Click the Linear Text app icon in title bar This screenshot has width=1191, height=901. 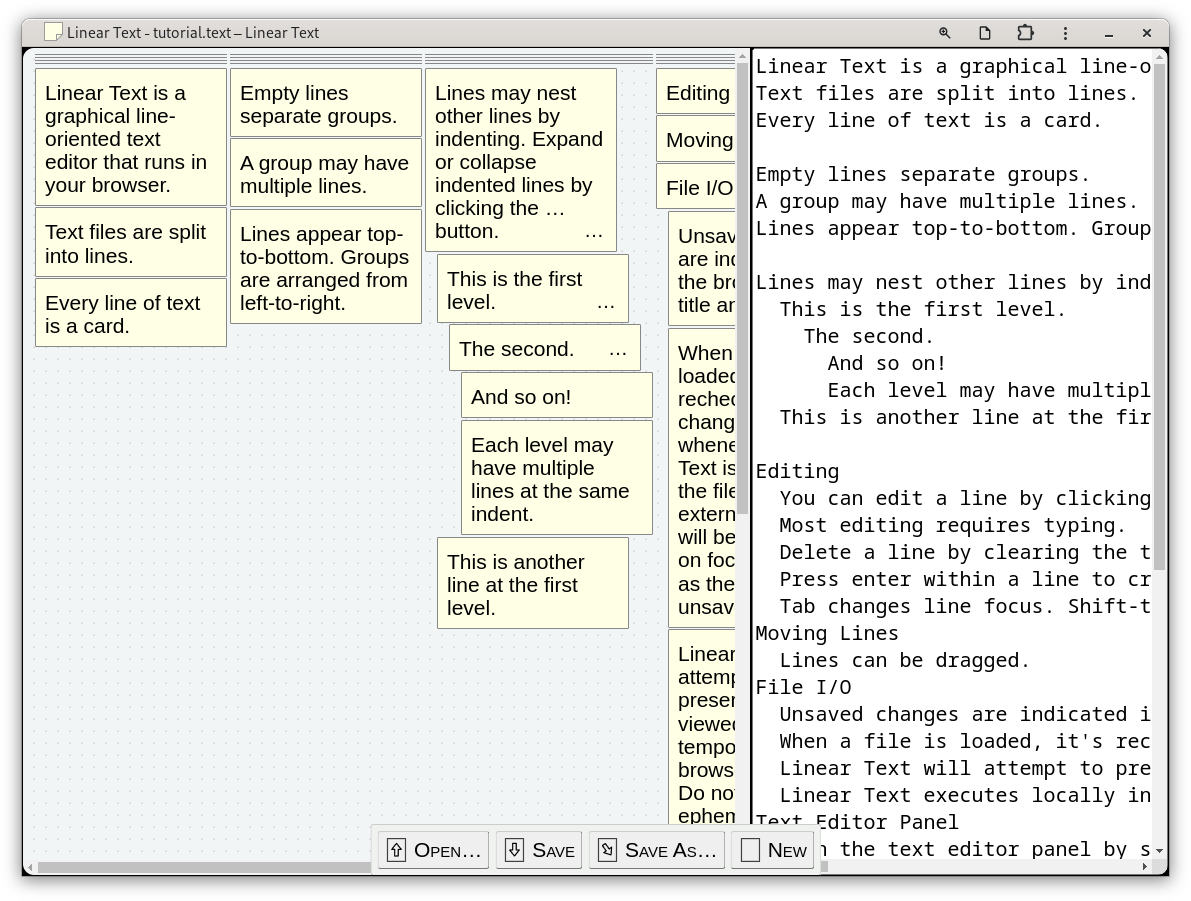coord(53,32)
